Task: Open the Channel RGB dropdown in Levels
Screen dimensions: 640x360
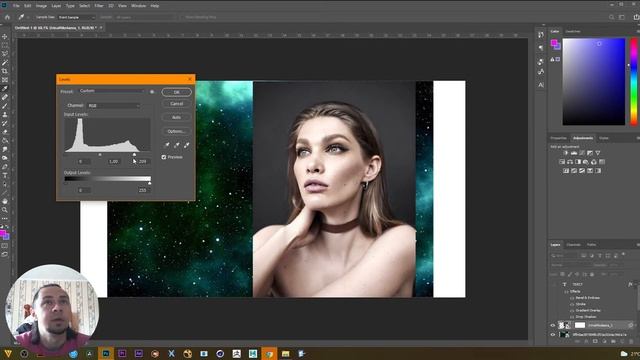Action: point(114,106)
